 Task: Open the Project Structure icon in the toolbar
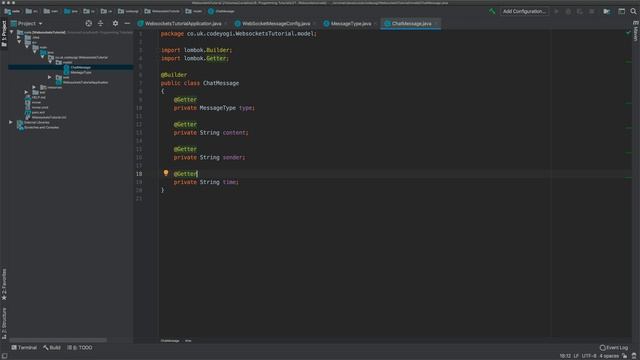(607, 11)
